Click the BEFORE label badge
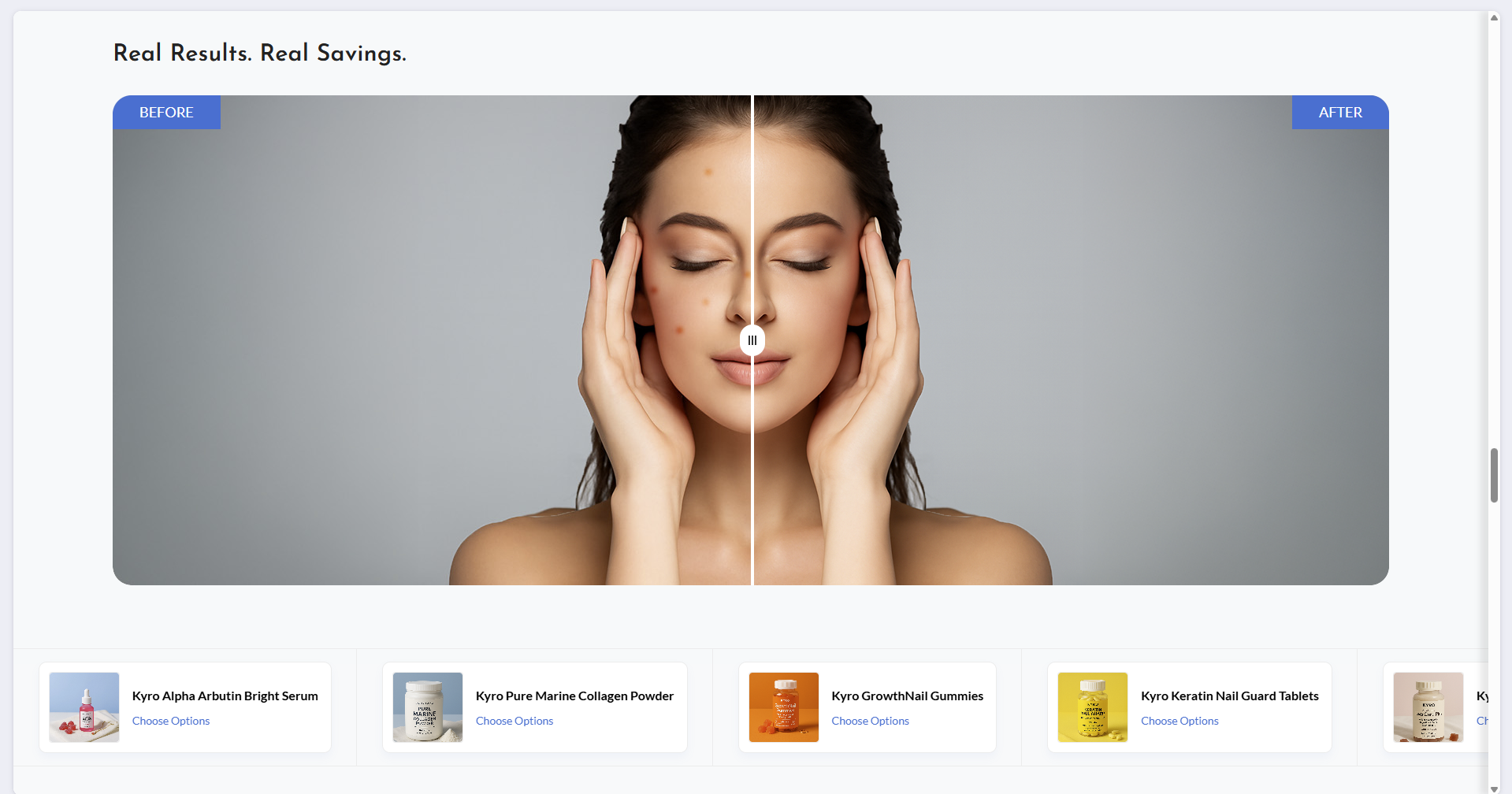 [166, 113]
